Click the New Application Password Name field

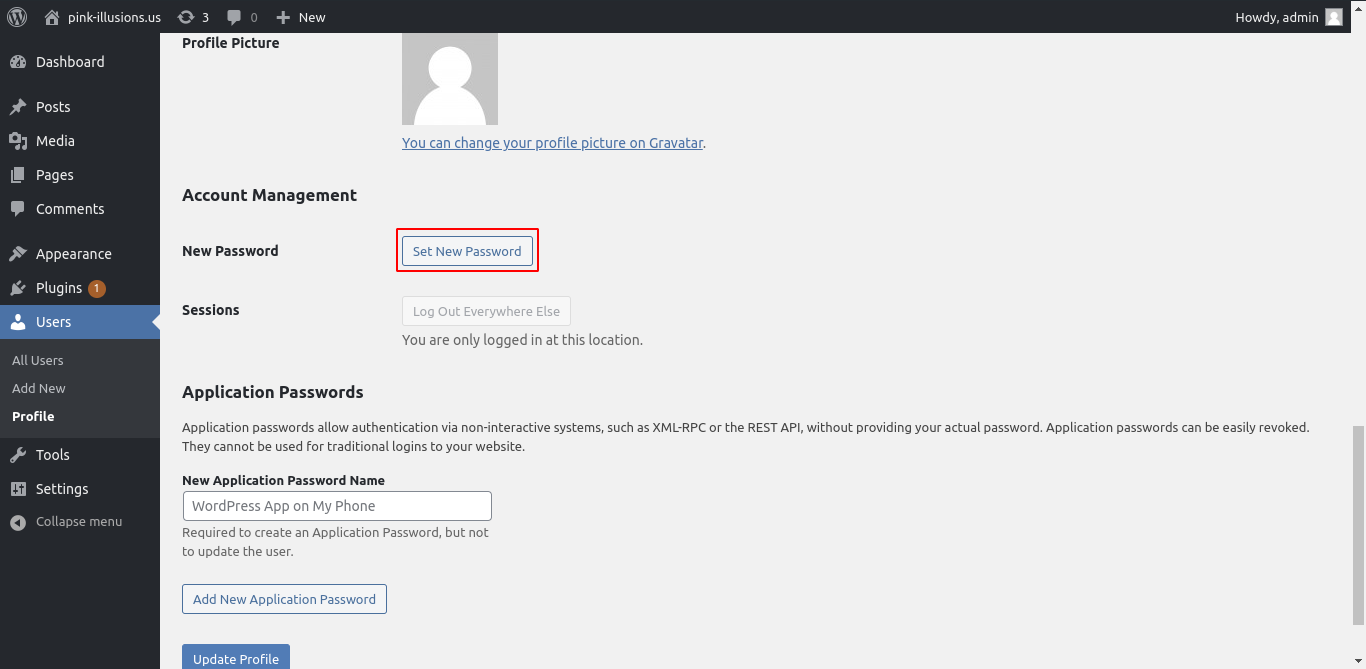coord(337,506)
